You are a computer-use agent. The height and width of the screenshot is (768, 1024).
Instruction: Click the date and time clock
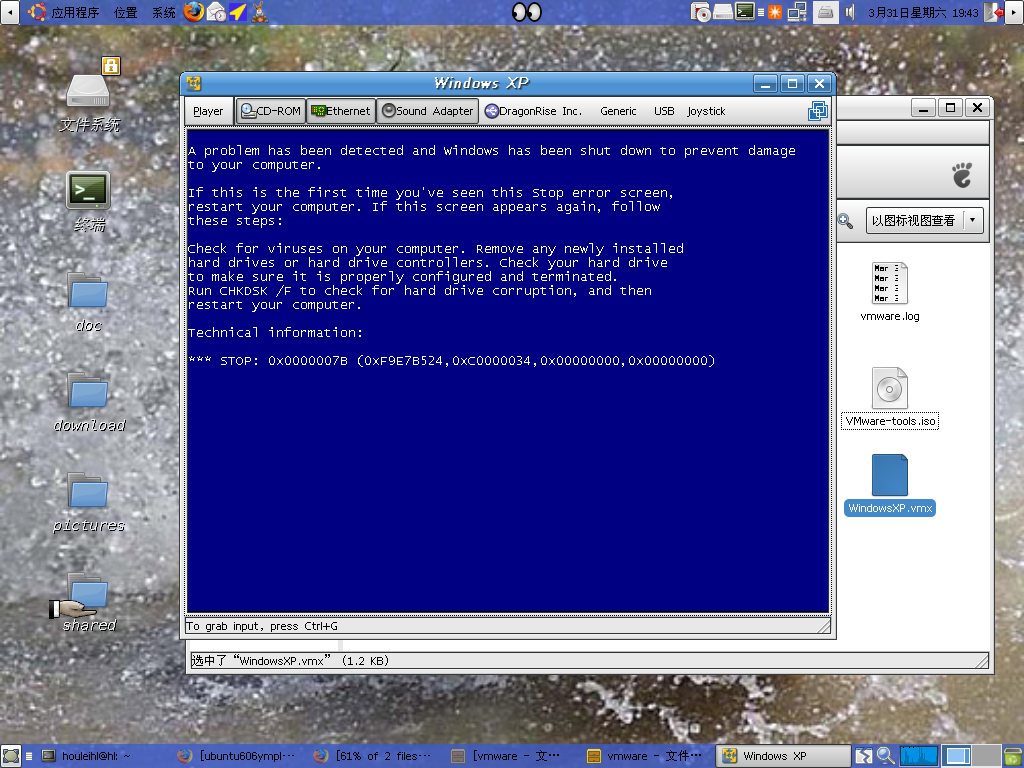tap(923, 12)
